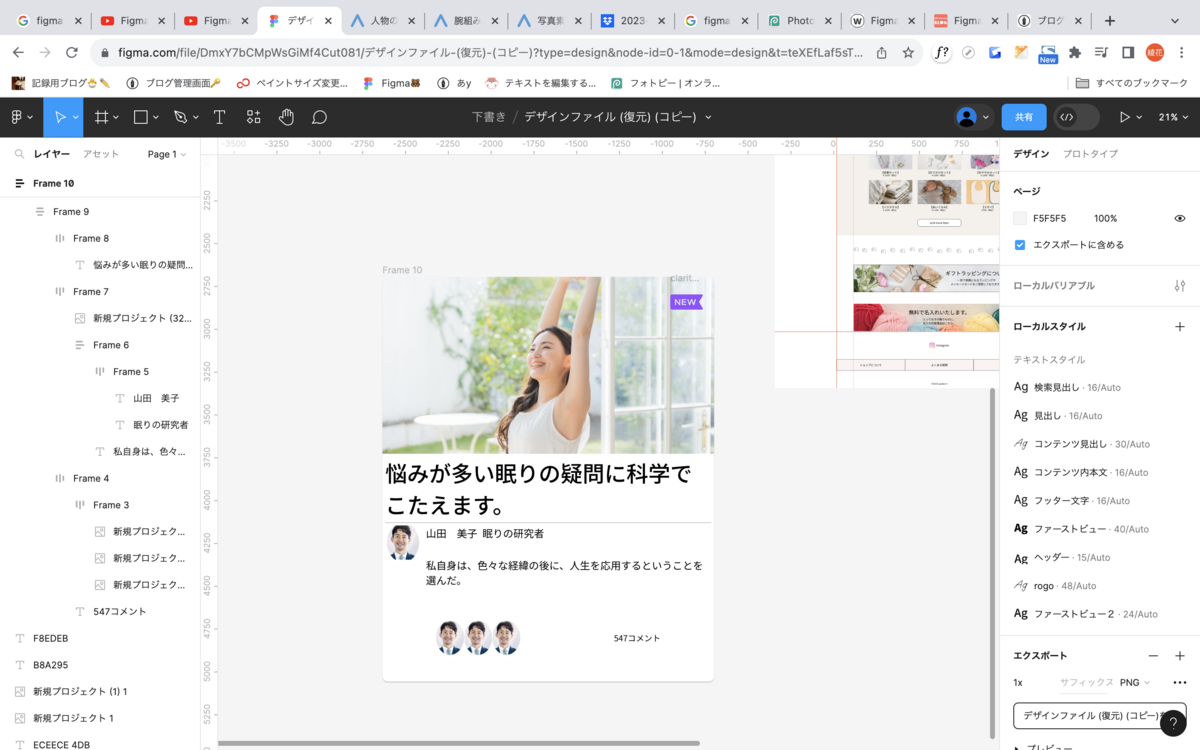Remove the export setting
The image size is (1200, 750).
1153,656
